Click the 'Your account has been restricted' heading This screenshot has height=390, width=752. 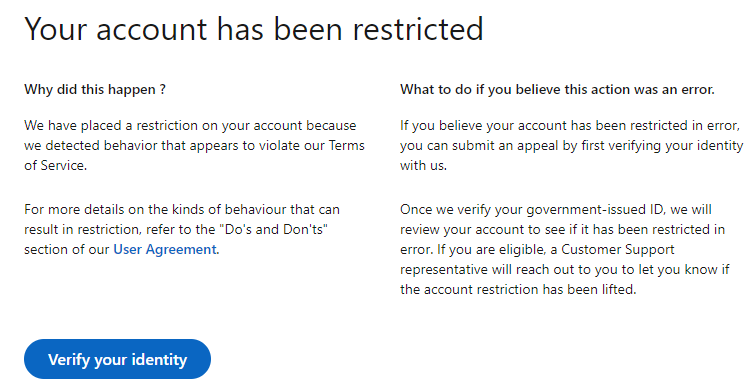pos(254,29)
